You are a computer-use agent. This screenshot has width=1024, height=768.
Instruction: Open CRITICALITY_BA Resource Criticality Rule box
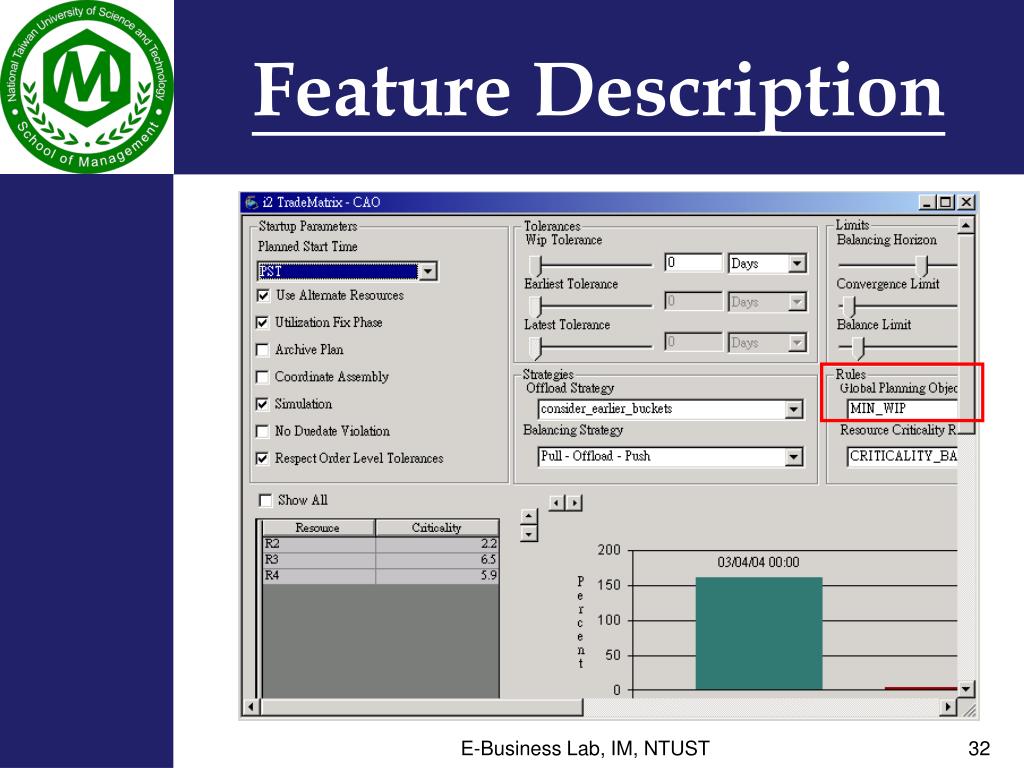902,456
